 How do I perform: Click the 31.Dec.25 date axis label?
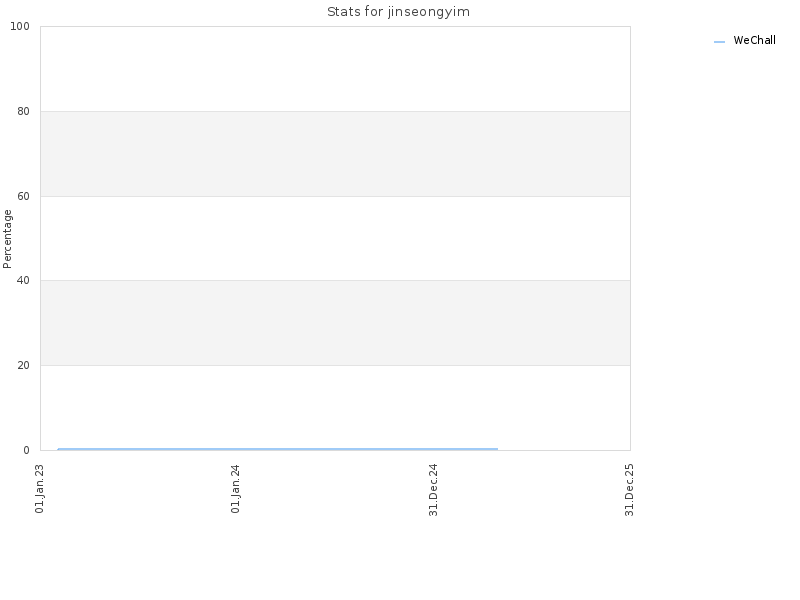click(629, 490)
